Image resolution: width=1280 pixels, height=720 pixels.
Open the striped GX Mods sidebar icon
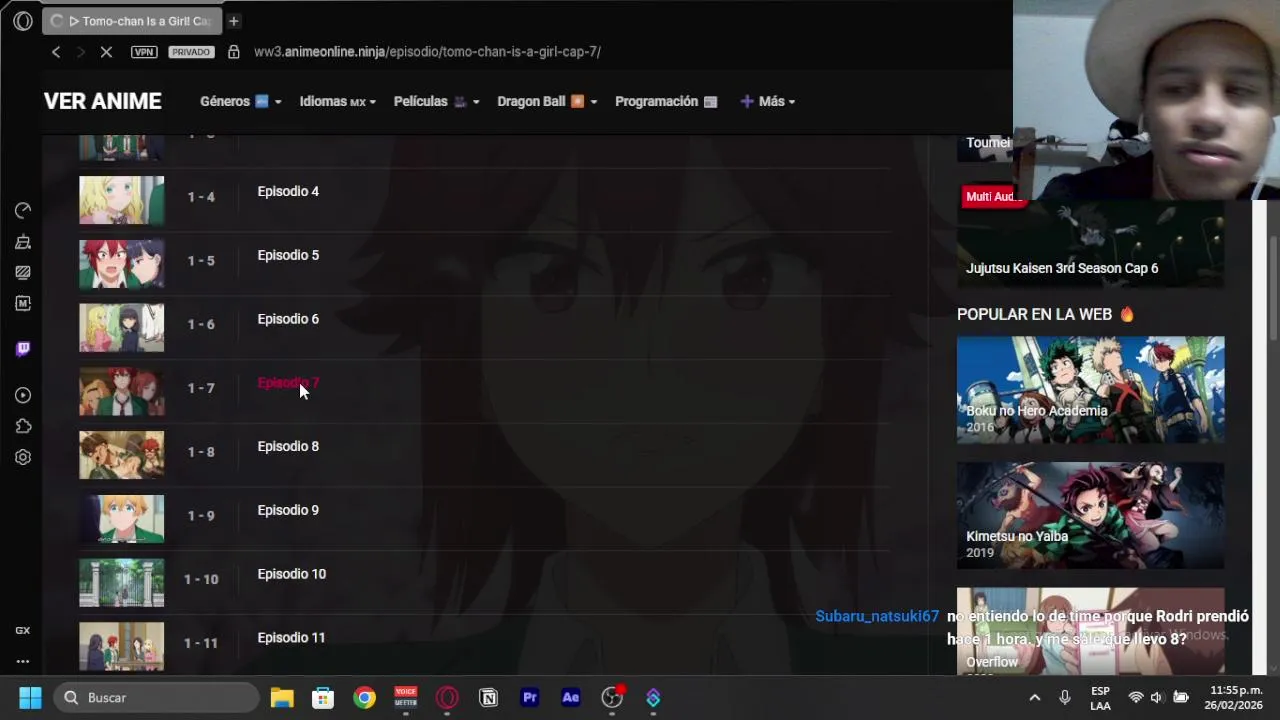coord(22,272)
